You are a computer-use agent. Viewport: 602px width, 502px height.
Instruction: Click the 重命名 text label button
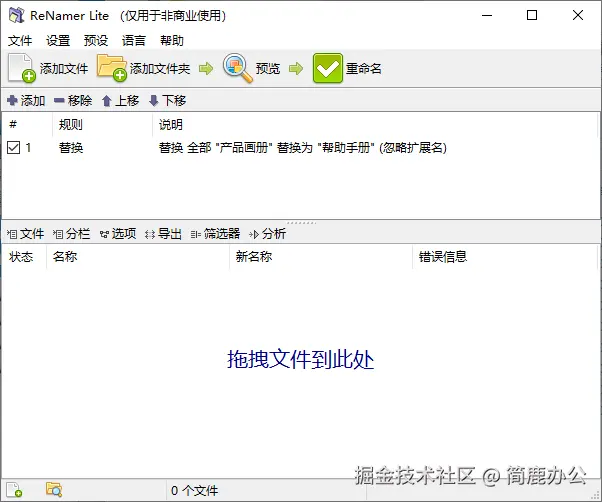[364, 68]
